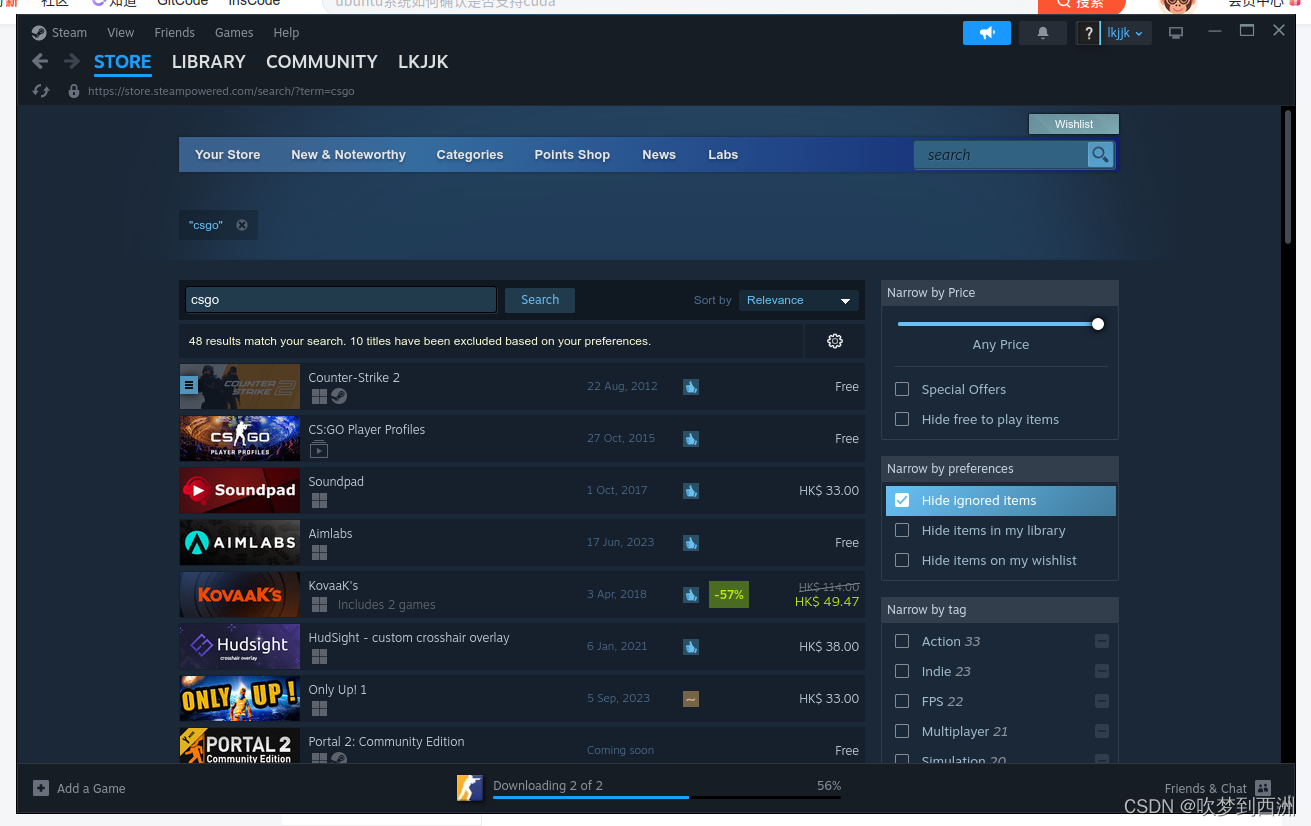The image size is (1311, 826).
Task: Open the Friends menu
Action: (175, 33)
